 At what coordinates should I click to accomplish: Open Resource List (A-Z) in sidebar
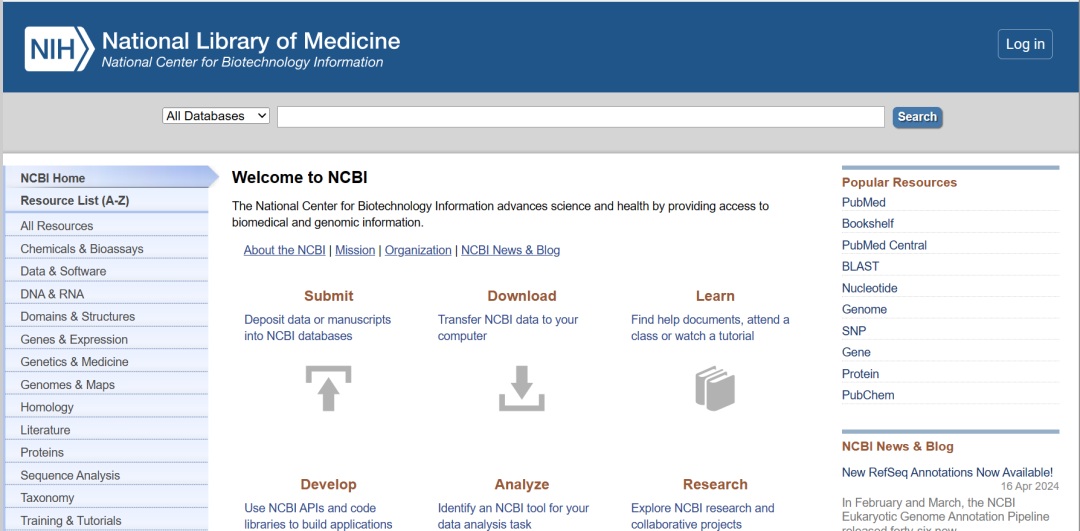click(106, 200)
